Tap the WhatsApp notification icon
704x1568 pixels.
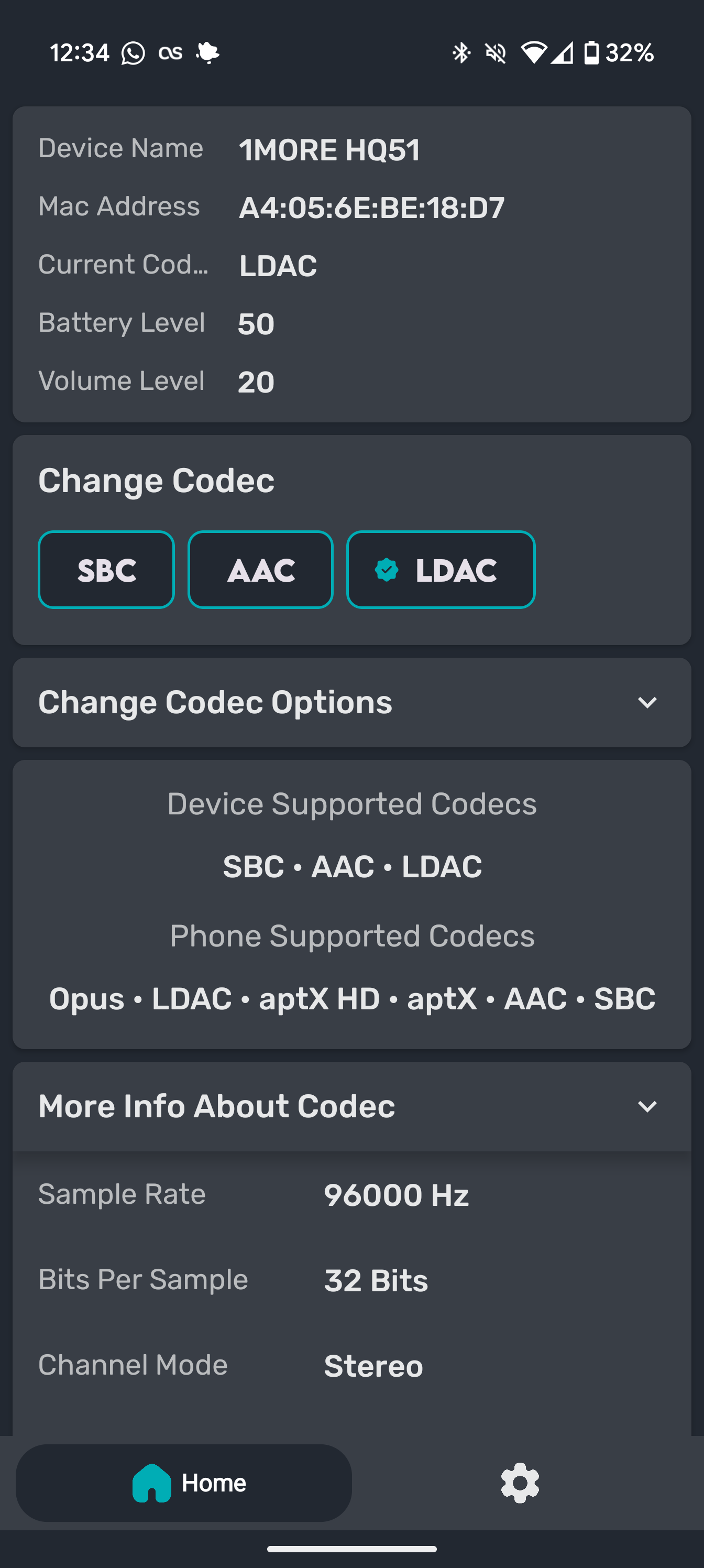click(133, 53)
